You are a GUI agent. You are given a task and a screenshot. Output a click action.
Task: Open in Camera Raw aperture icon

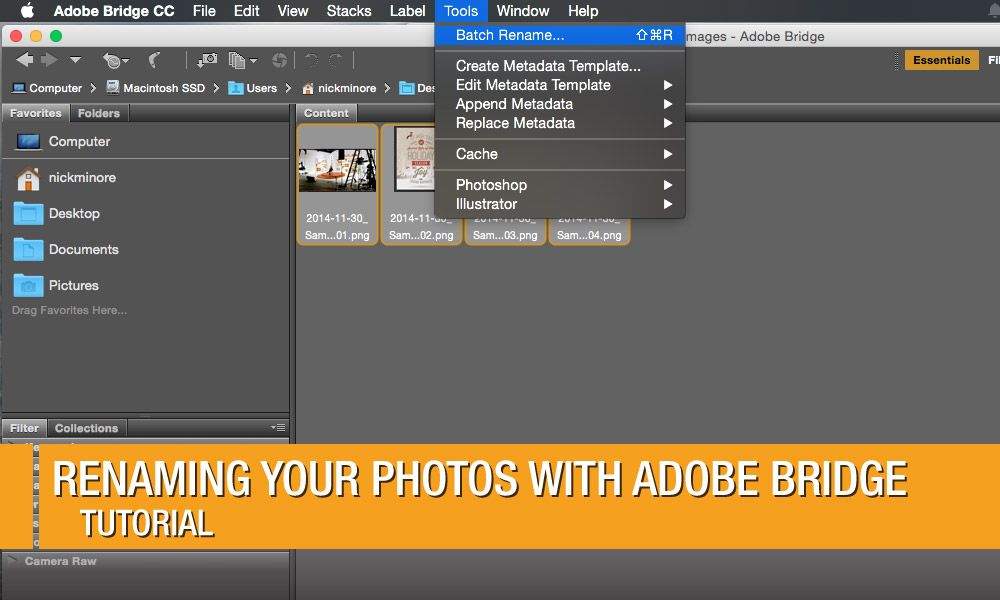279,61
